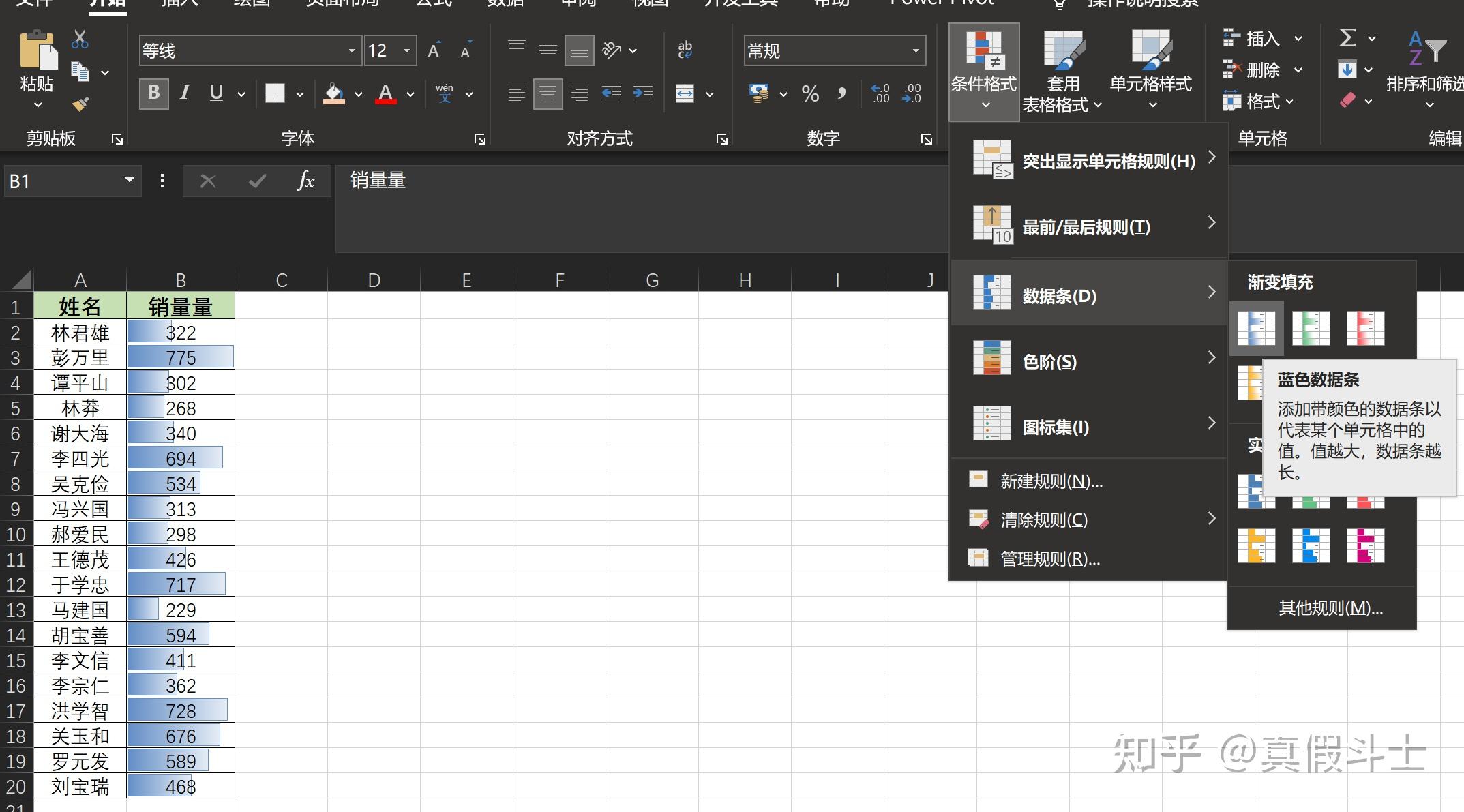This screenshot has width=1464, height=812.
Task: Click the Merge and Center icon
Action: pos(685,93)
